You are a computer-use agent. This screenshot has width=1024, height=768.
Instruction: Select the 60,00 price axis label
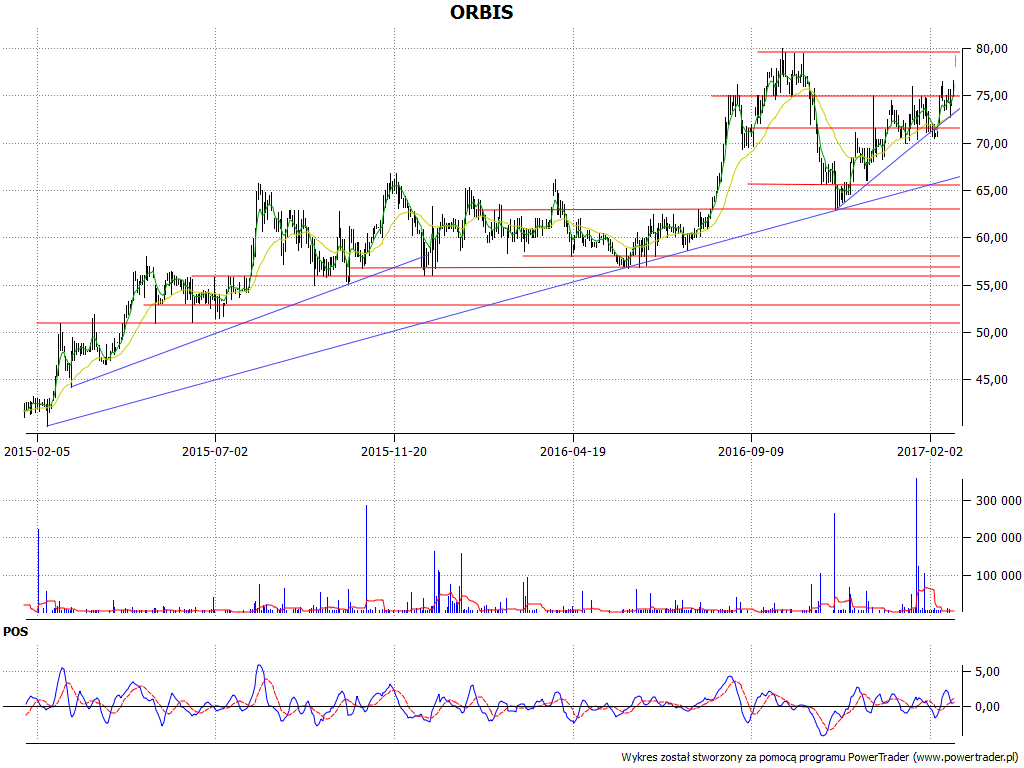tap(991, 238)
